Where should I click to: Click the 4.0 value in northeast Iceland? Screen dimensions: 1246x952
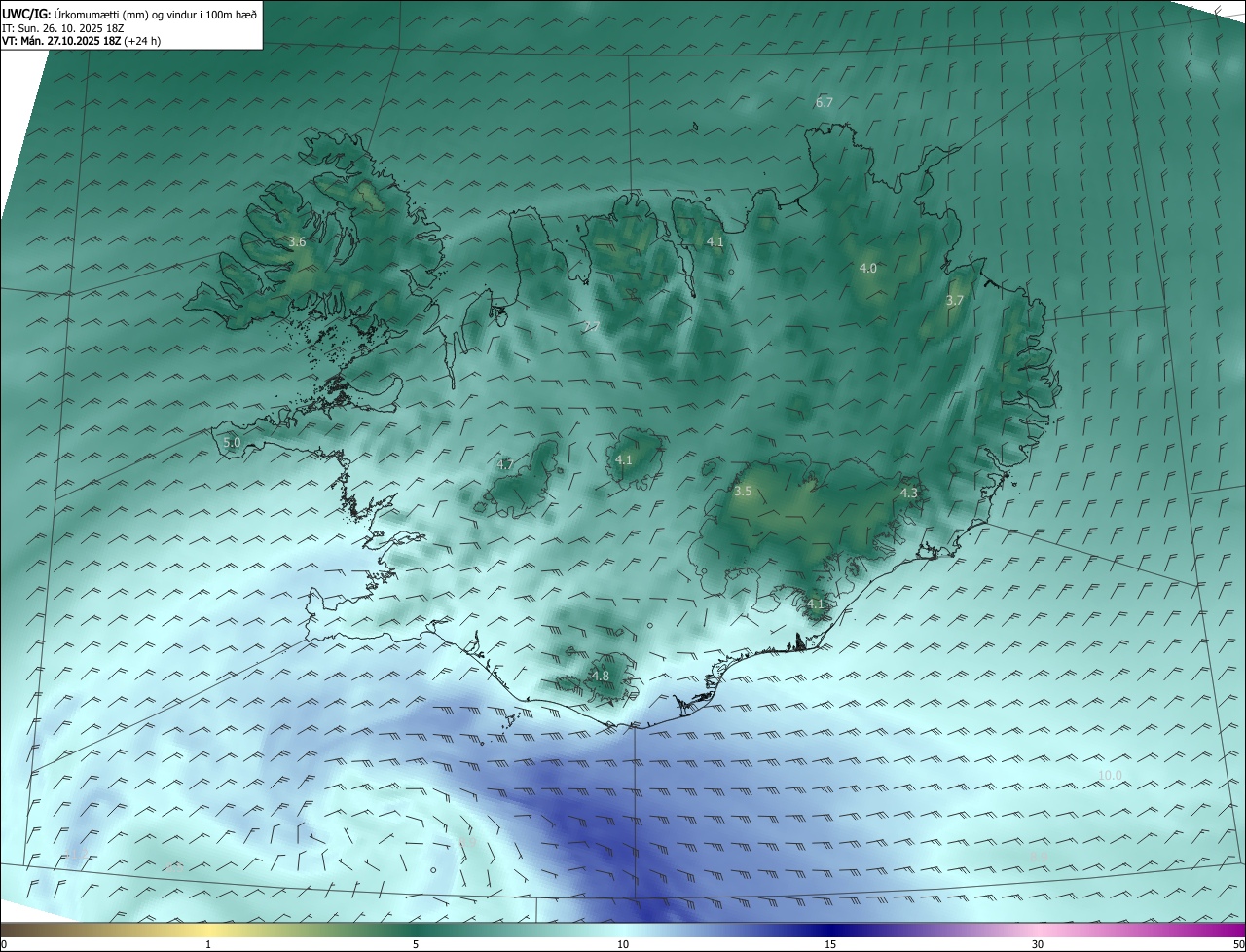[x=867, y=269]
